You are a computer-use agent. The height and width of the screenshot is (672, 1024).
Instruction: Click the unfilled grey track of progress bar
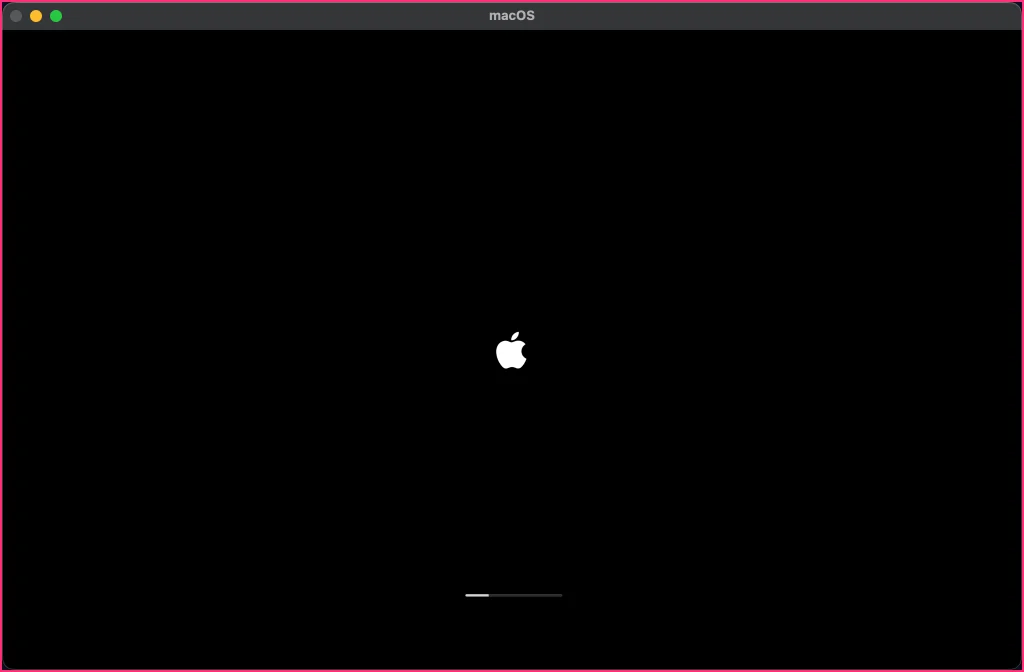[526, 595]
